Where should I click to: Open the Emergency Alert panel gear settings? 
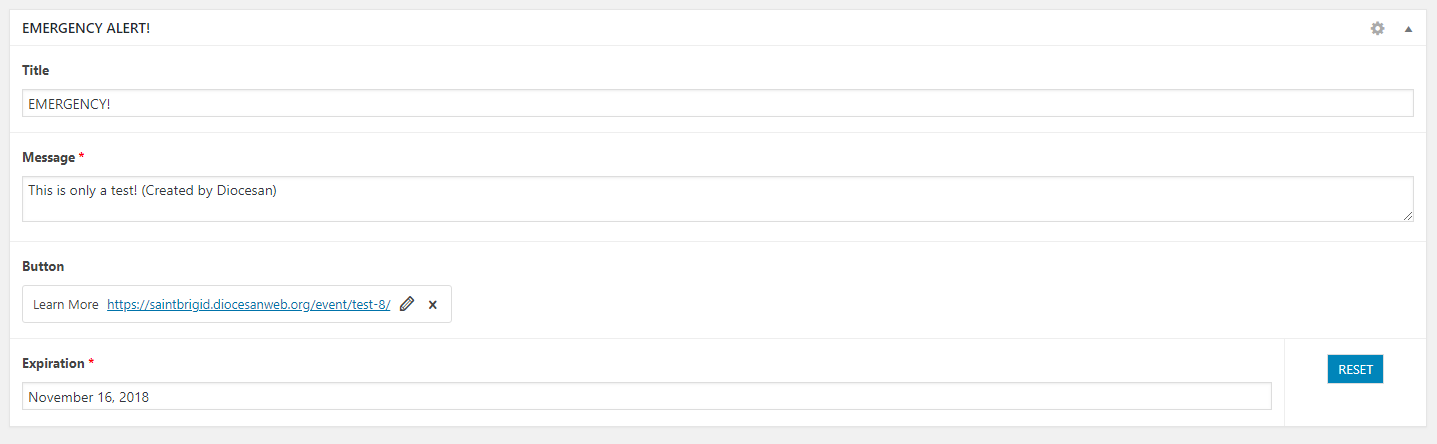1377,29
